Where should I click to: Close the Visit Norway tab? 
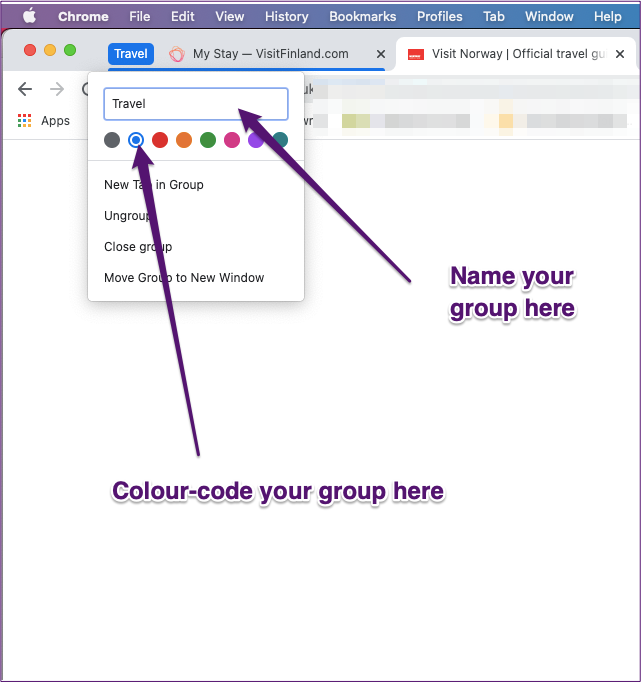tap(620, 54)
